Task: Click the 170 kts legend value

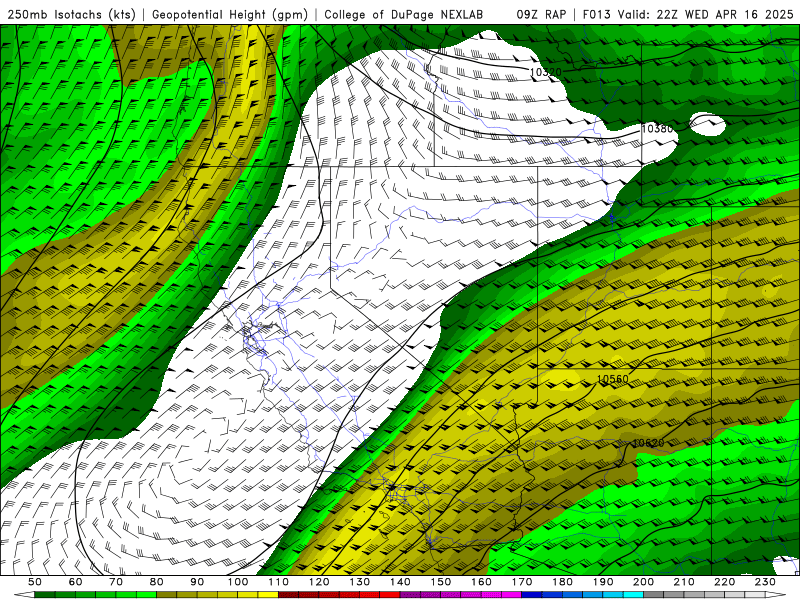Action: pyautogui.click(x=521, y=582)
